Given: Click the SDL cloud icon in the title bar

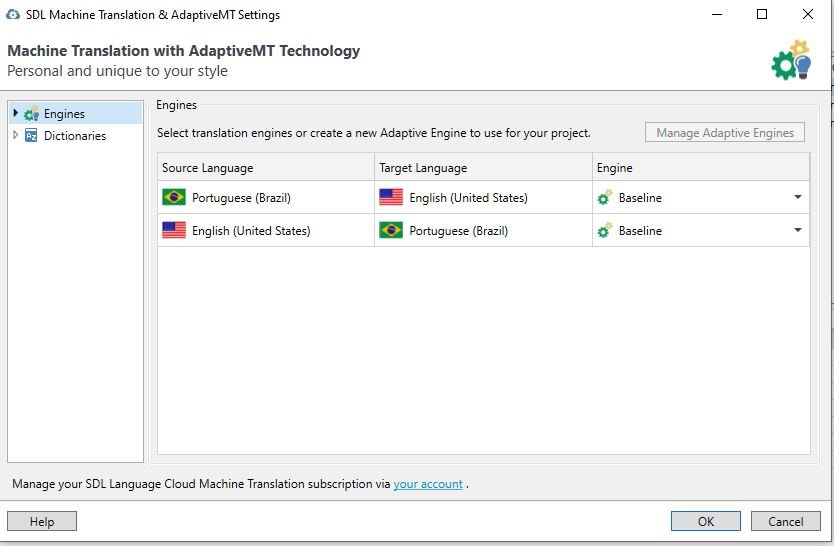Looking at the screenshot, I should (13, 15).
